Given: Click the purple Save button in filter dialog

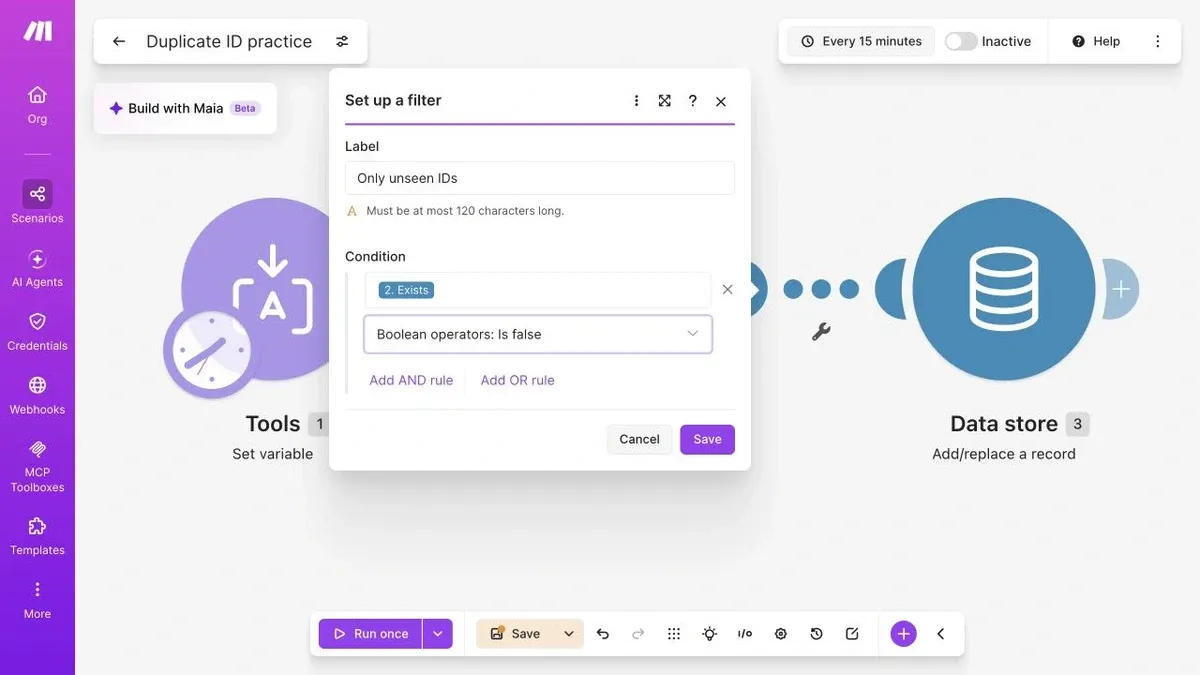Looking at the screenshot, I should click(707, 439).
